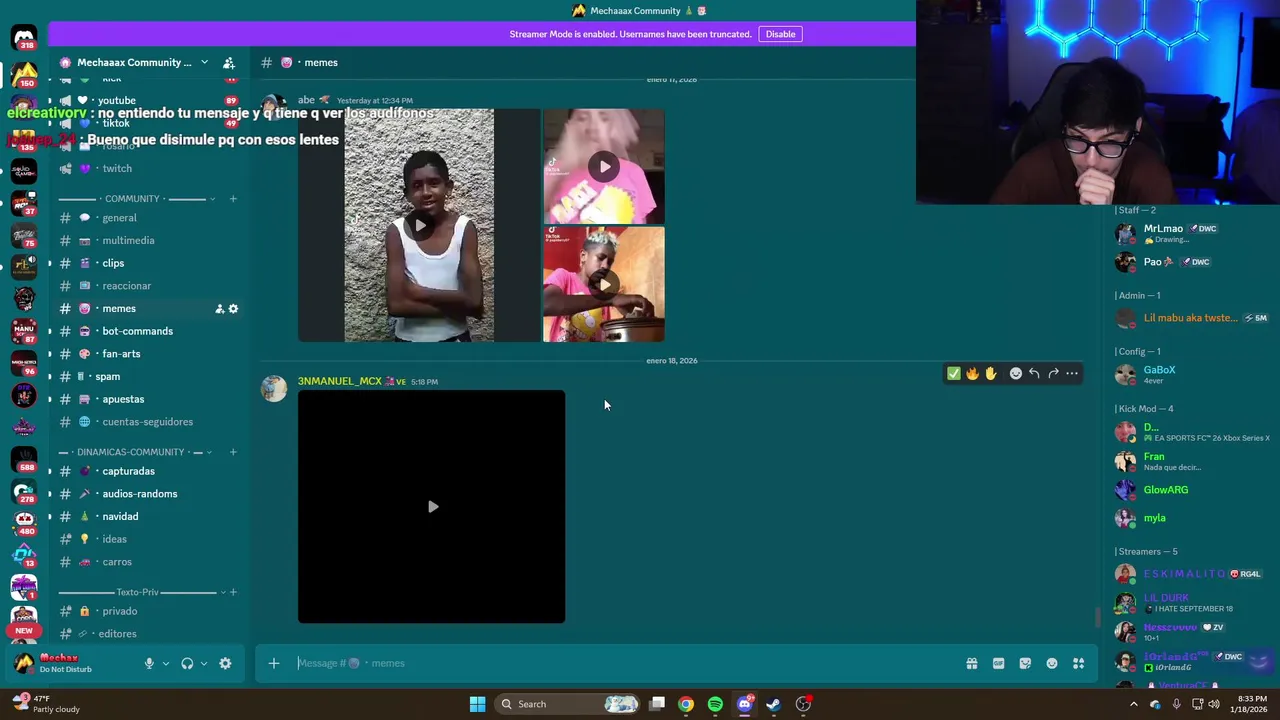
Task: Forward the message using arrow icon
Action: [x=1053, y=374]
